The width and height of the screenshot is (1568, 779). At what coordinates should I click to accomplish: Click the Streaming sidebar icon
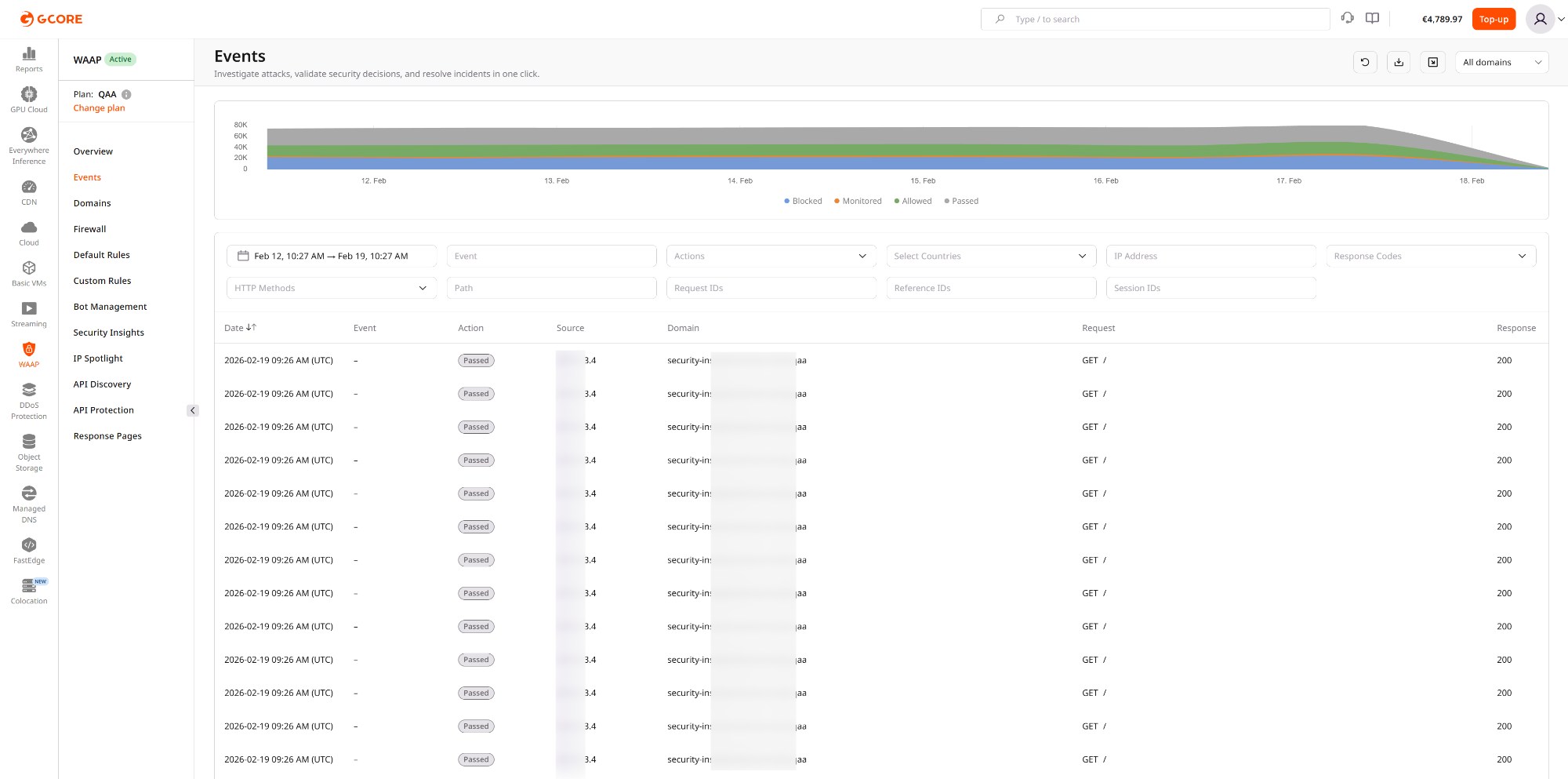click(29, 310)
